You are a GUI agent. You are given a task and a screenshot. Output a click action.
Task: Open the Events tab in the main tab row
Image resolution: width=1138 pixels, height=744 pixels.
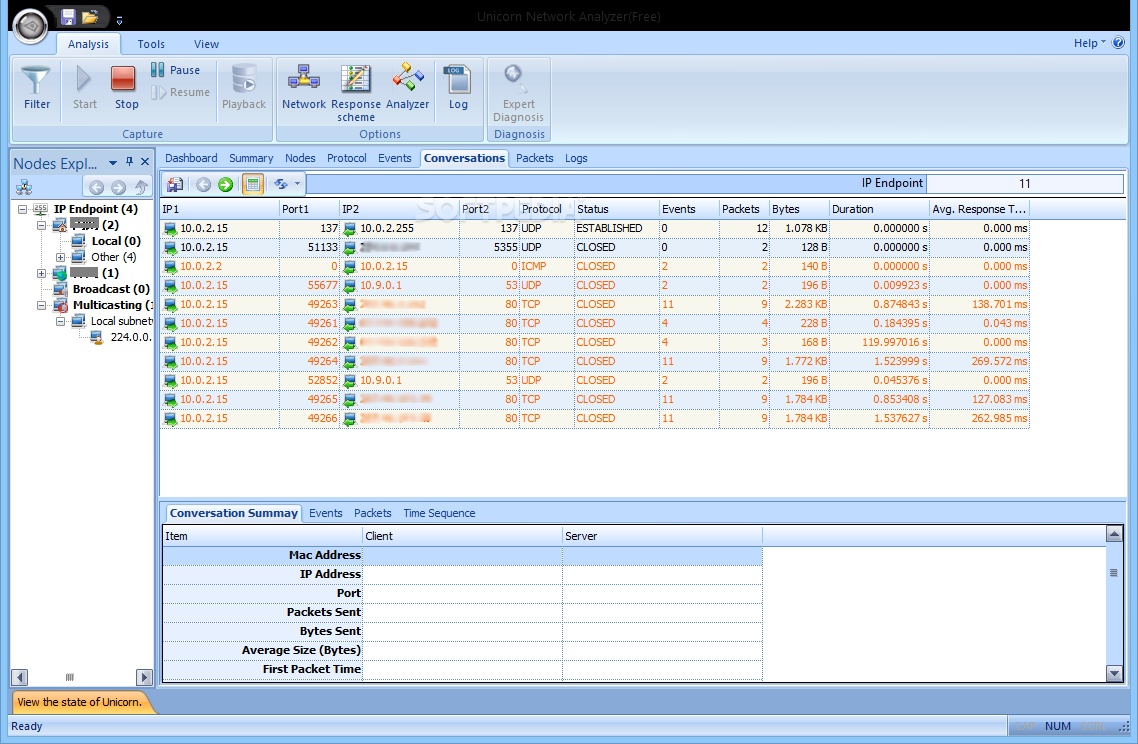[x=394, y=158]
